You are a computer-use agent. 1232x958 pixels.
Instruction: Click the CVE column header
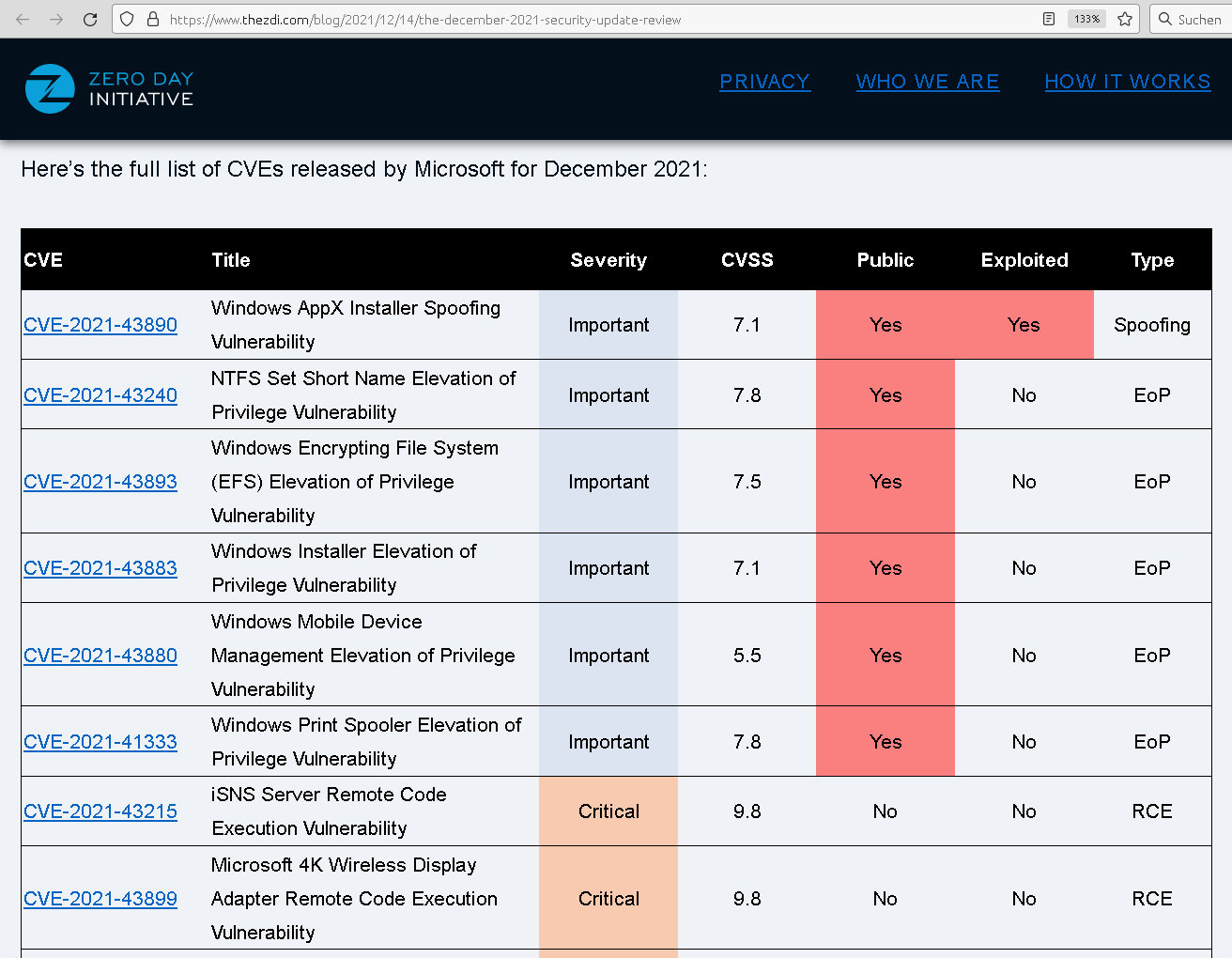tap(43, 260)
